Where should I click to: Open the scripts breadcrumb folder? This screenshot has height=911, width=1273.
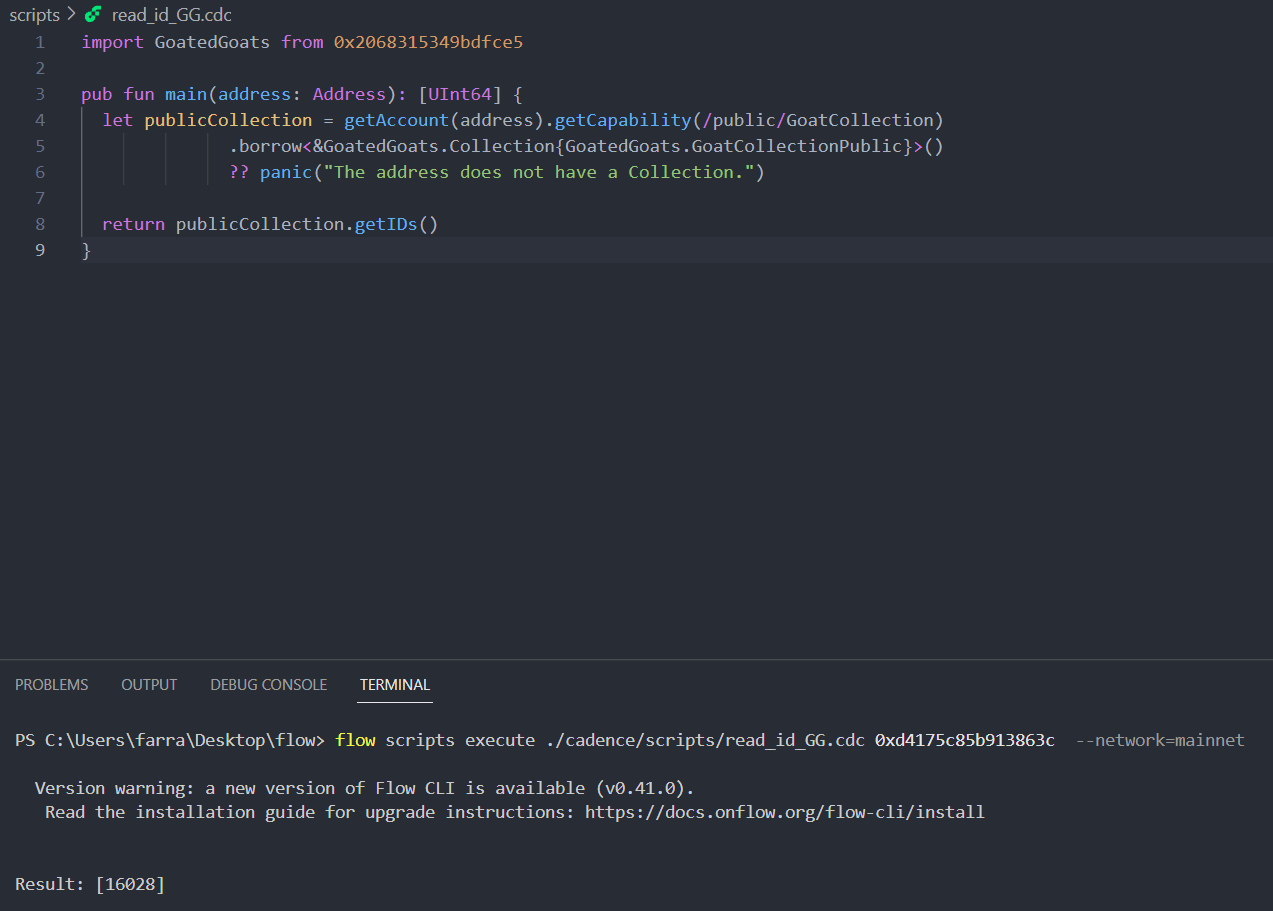pyautogui.click(x=35, y=15)
